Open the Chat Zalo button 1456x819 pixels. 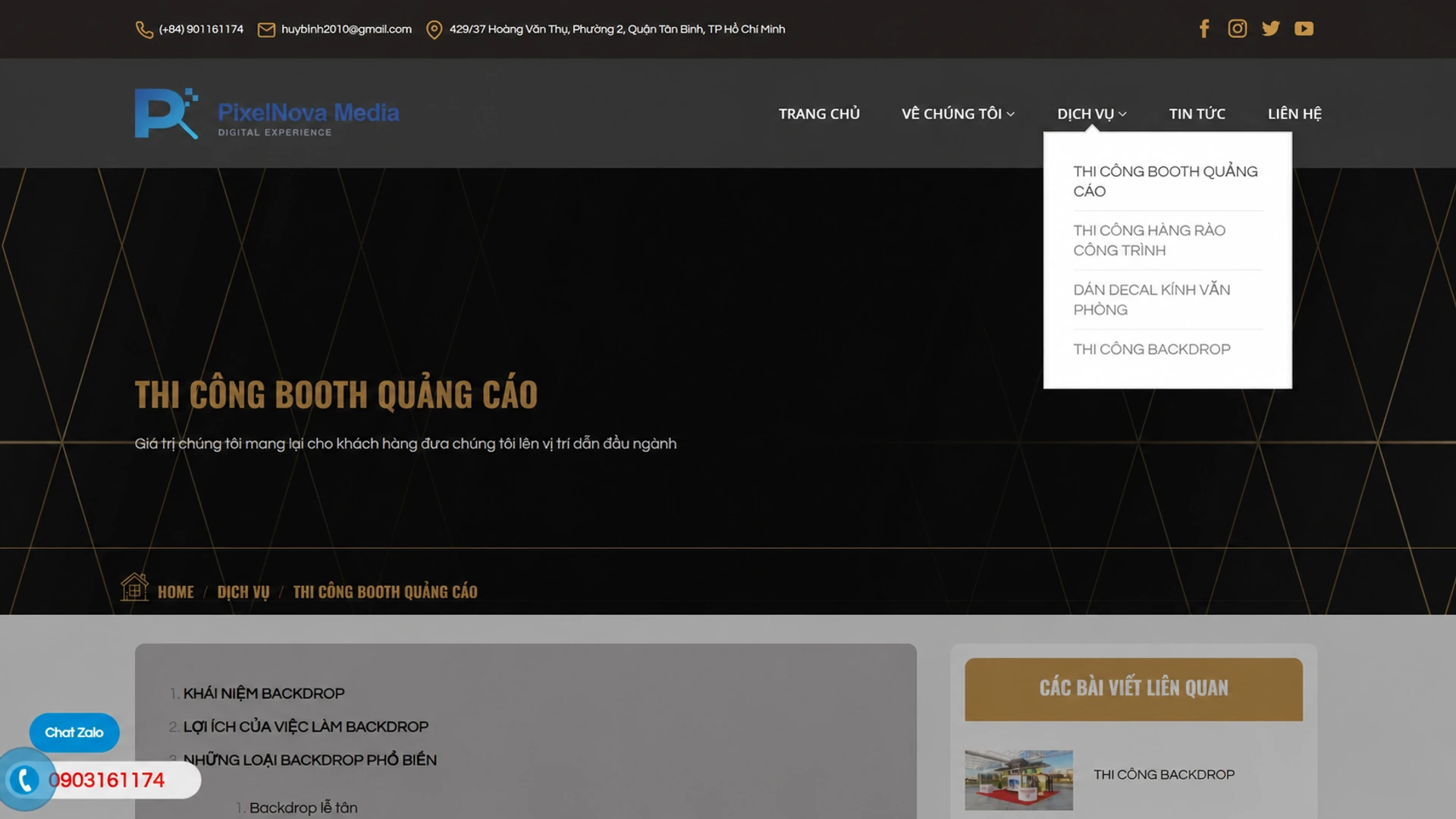coord(74,733)
